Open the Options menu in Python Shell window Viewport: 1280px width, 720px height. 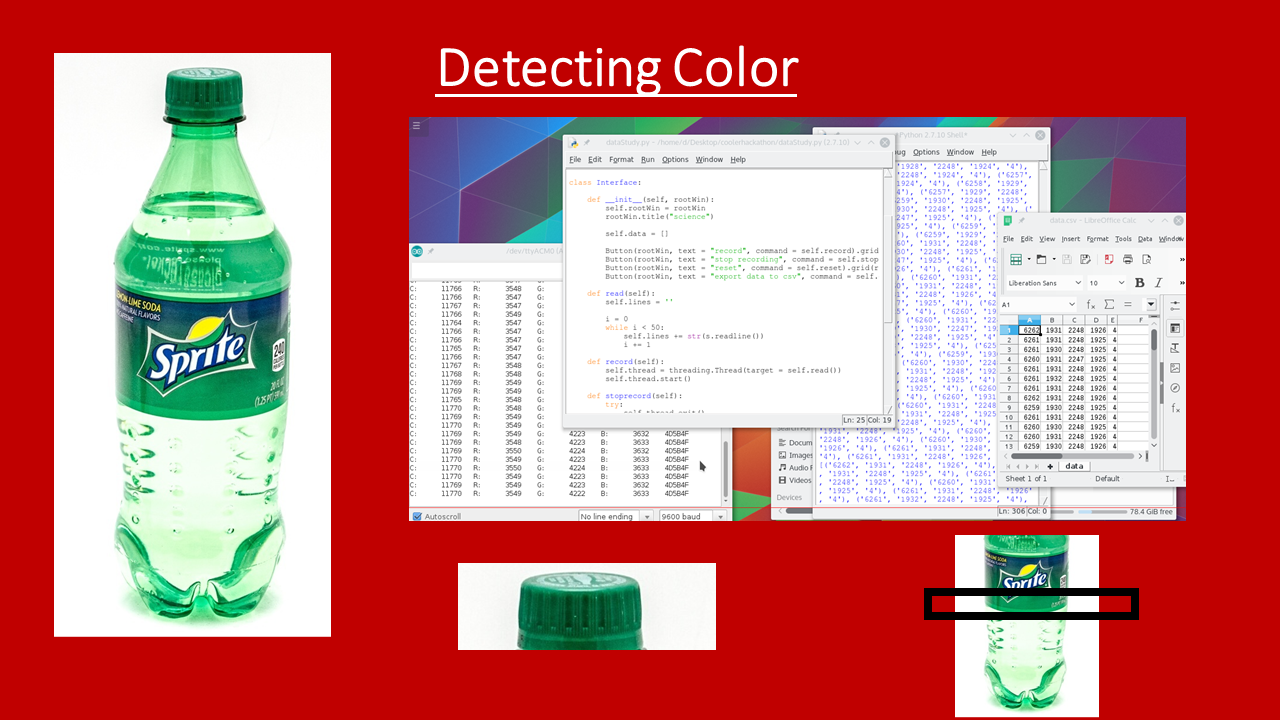tap(926, 152)
